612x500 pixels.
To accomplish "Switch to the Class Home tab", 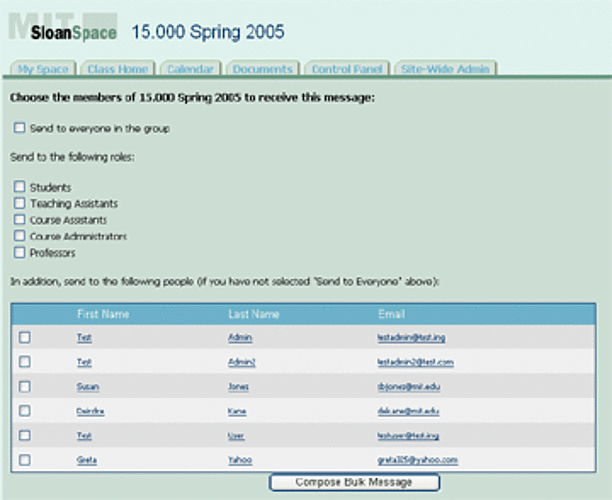I will tap(118, 69).
